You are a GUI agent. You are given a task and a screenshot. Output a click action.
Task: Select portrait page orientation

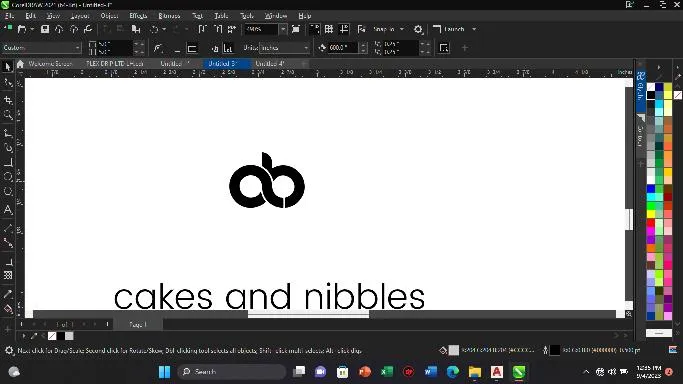[177, 48]
